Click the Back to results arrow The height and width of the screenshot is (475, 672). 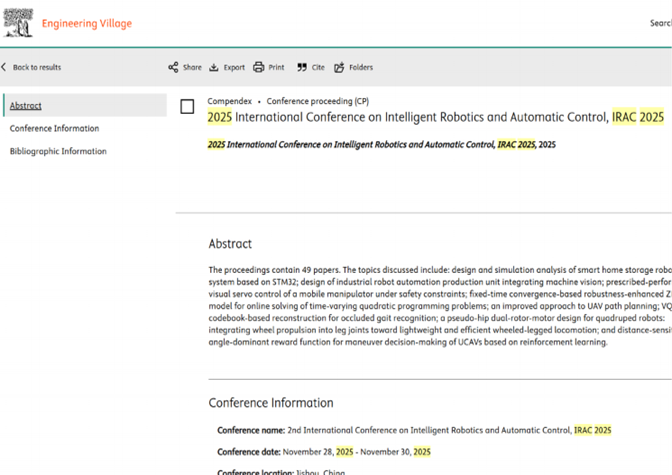(4, 67)
